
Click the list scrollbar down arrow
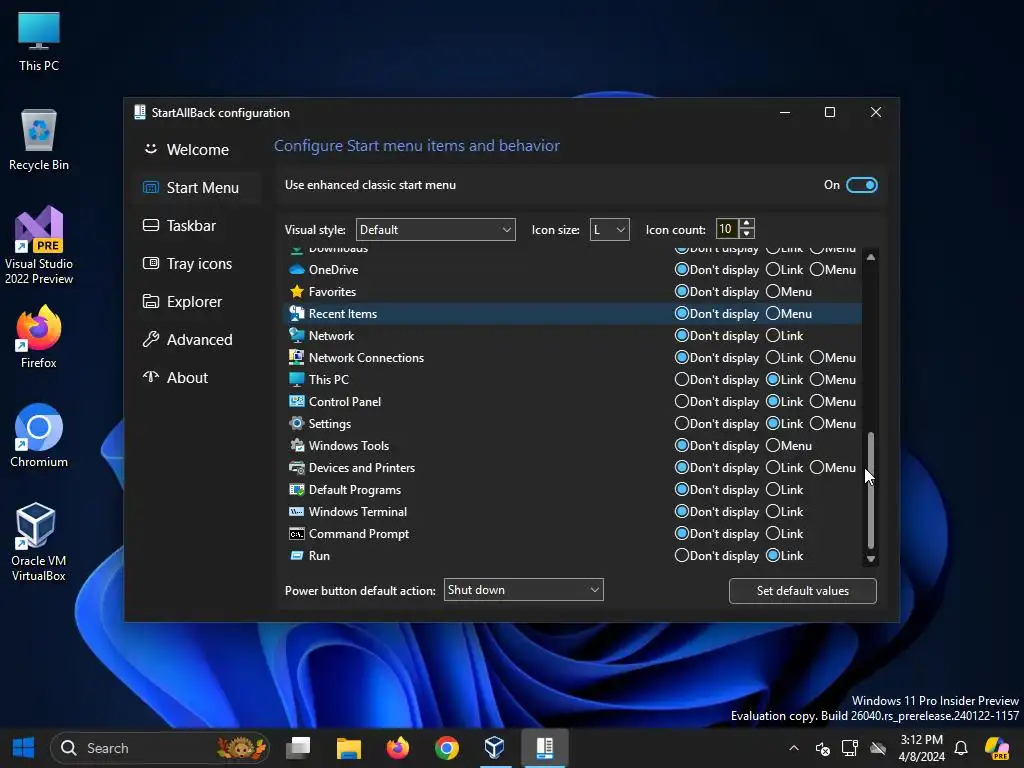tap(871, 559)
